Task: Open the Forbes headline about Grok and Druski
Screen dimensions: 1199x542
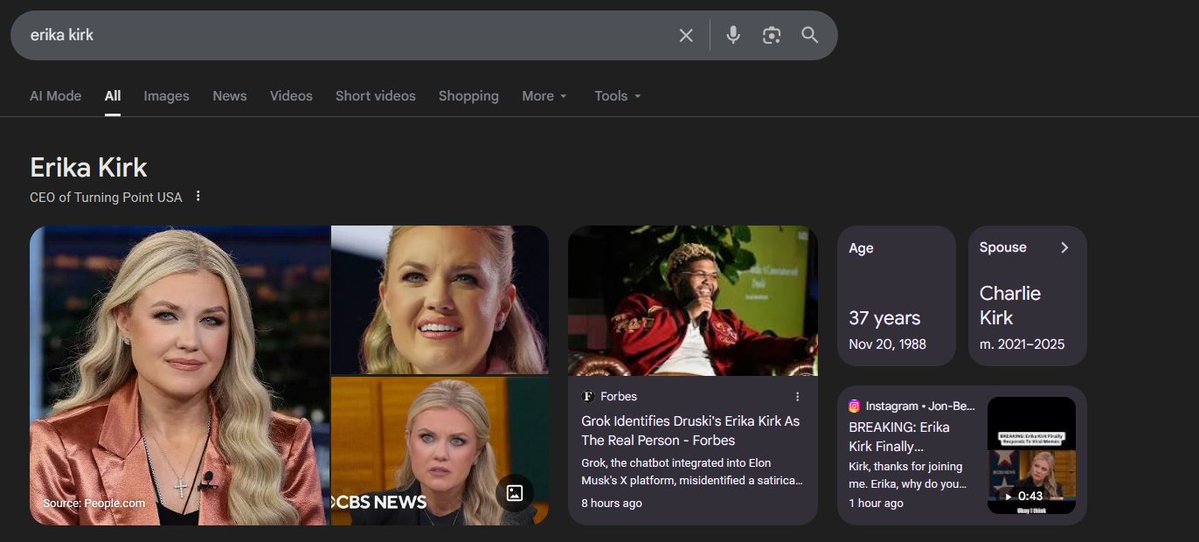Action: pos(690,430)
